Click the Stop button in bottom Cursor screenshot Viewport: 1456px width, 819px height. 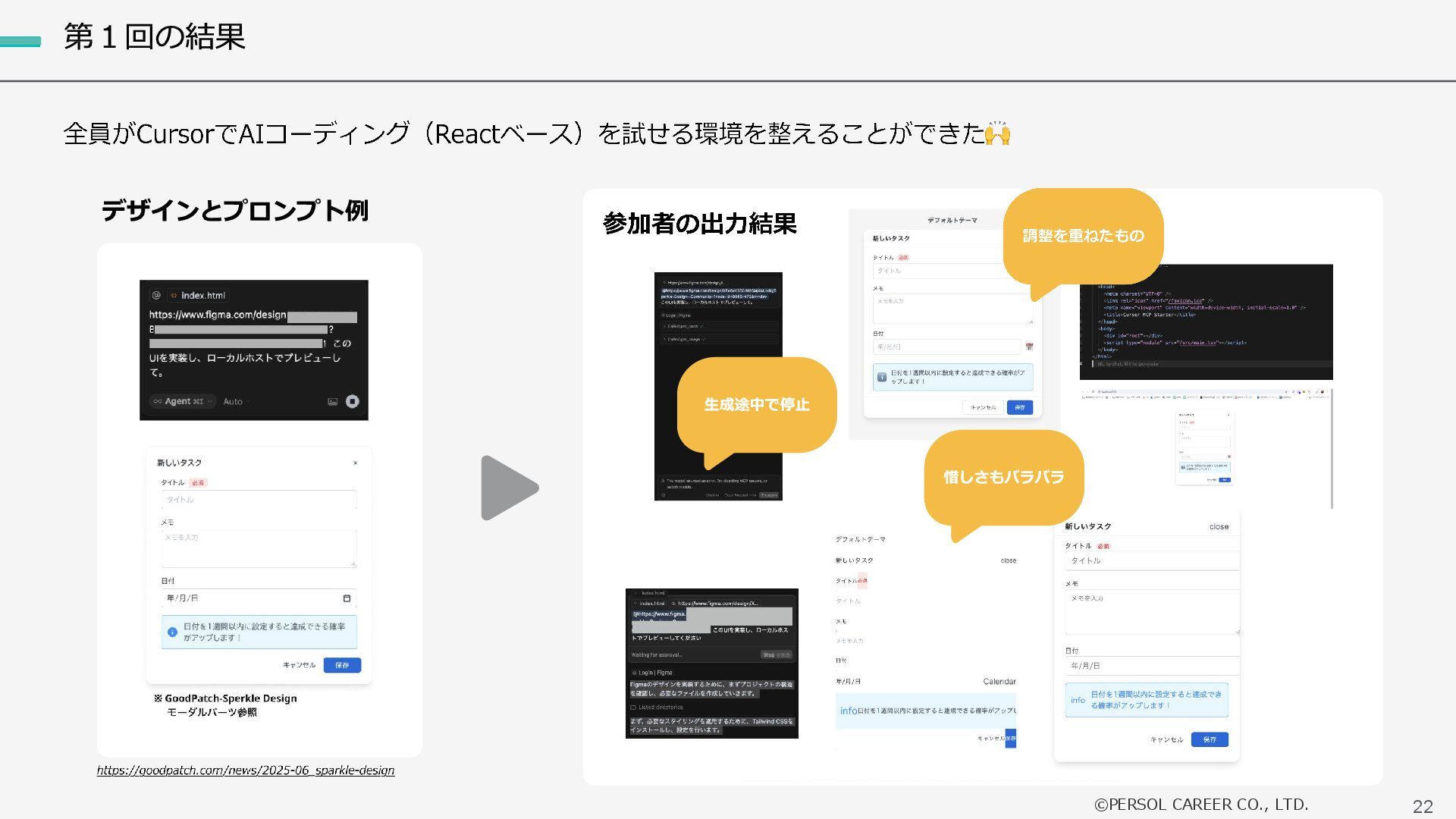coord(775,654)
